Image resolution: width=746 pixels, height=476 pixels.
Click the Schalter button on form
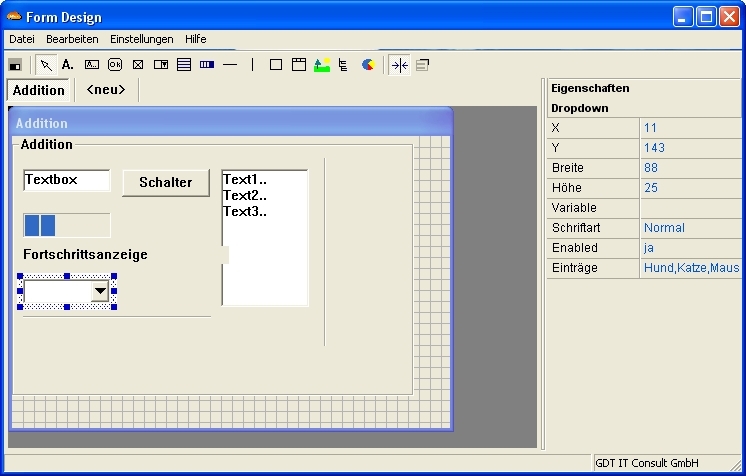click(x=165, y=182)
